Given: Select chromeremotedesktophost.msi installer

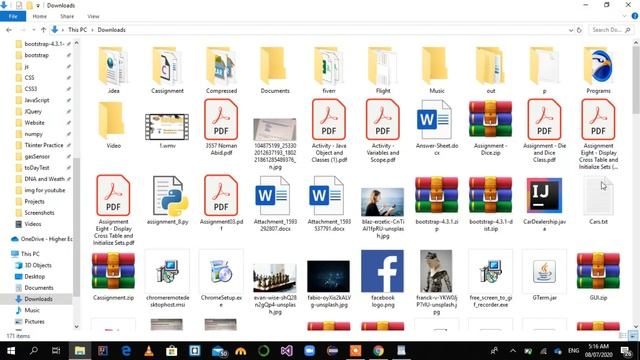Looking at the screenshot, I should (x=167, y=280).
